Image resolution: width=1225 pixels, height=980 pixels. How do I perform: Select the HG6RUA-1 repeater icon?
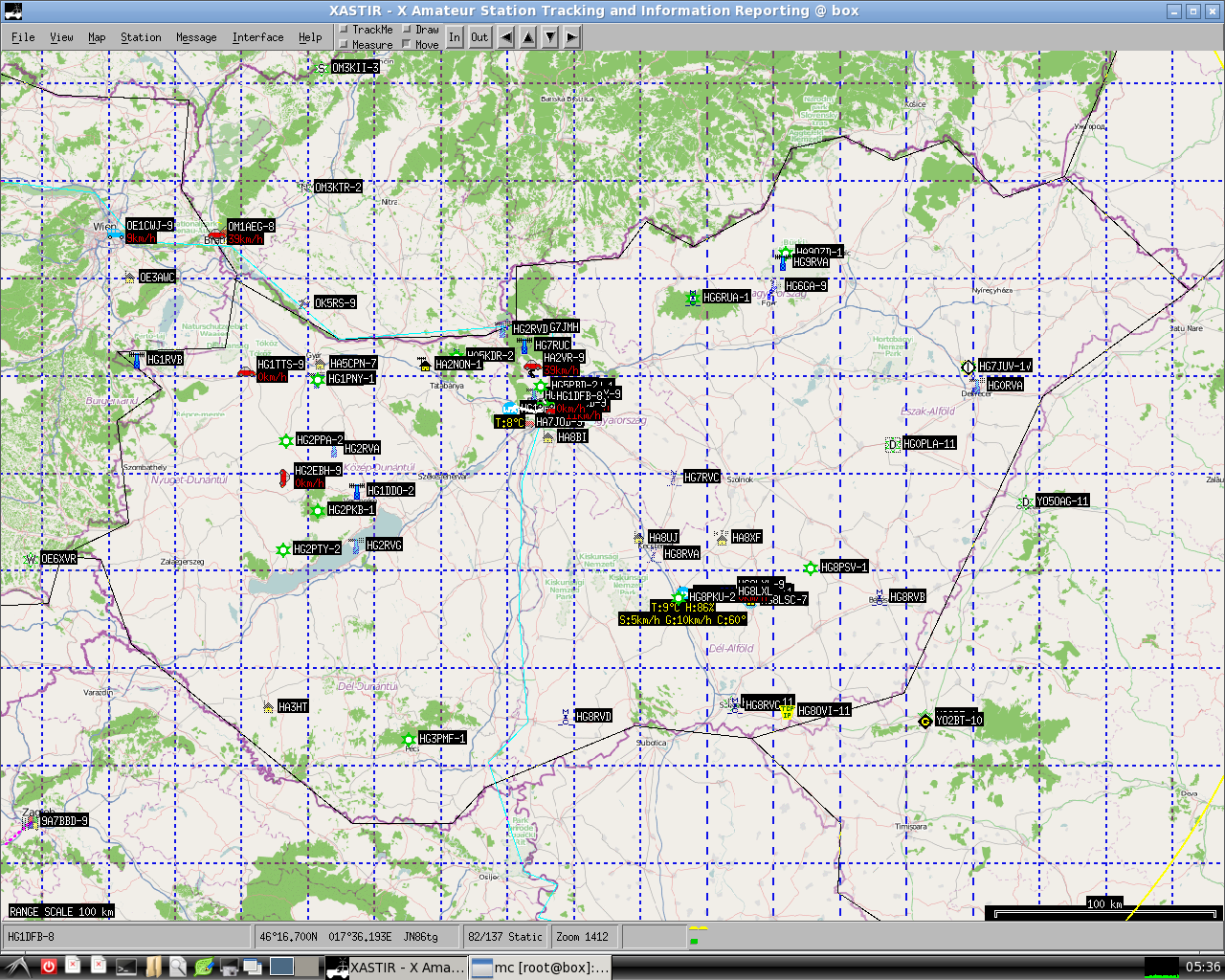click(x=693, y=298)
